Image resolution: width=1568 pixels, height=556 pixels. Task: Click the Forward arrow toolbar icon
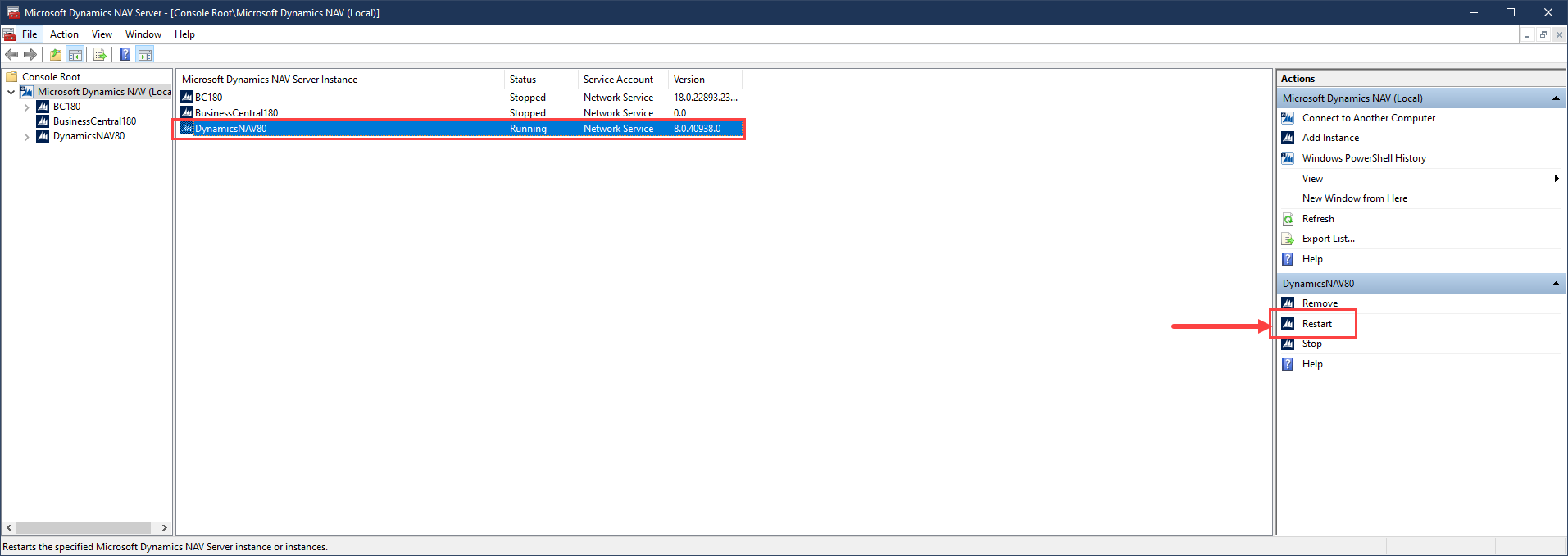coord(30,55)
